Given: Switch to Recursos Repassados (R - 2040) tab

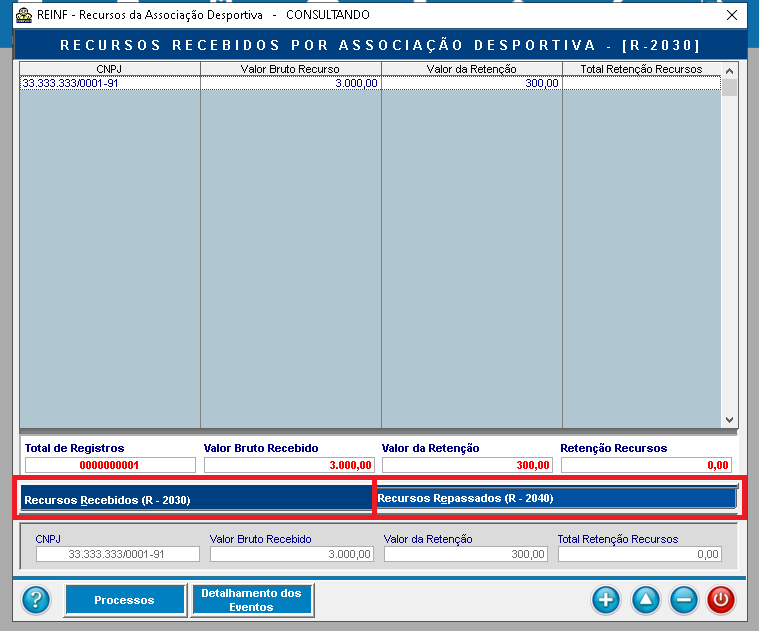Looking at the screenshot, I should tap(557, 497).
